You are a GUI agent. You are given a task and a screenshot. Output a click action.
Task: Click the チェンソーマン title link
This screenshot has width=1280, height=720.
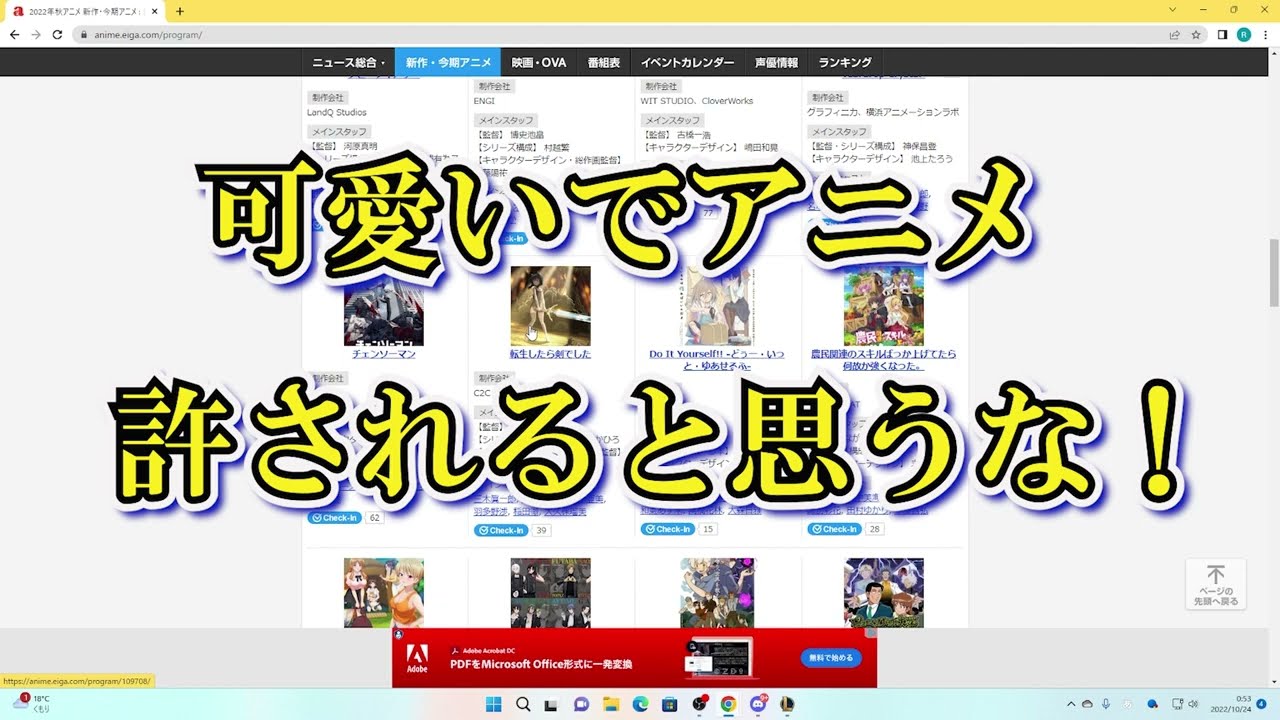383,354
